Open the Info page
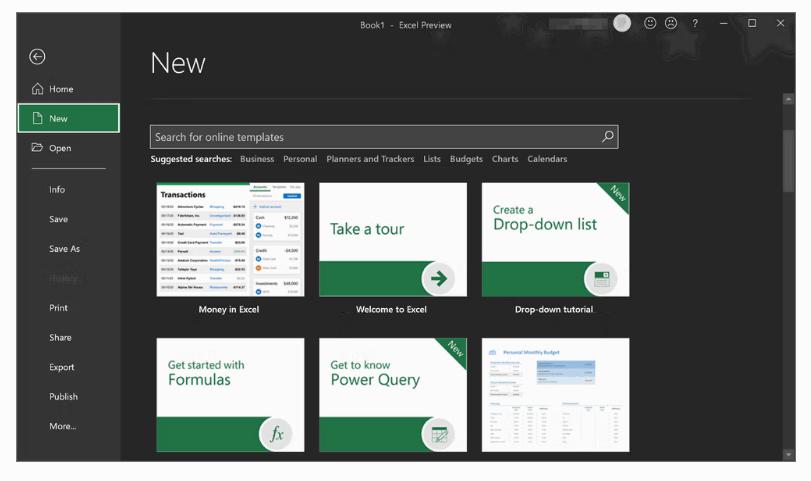 tap(57, 190)
